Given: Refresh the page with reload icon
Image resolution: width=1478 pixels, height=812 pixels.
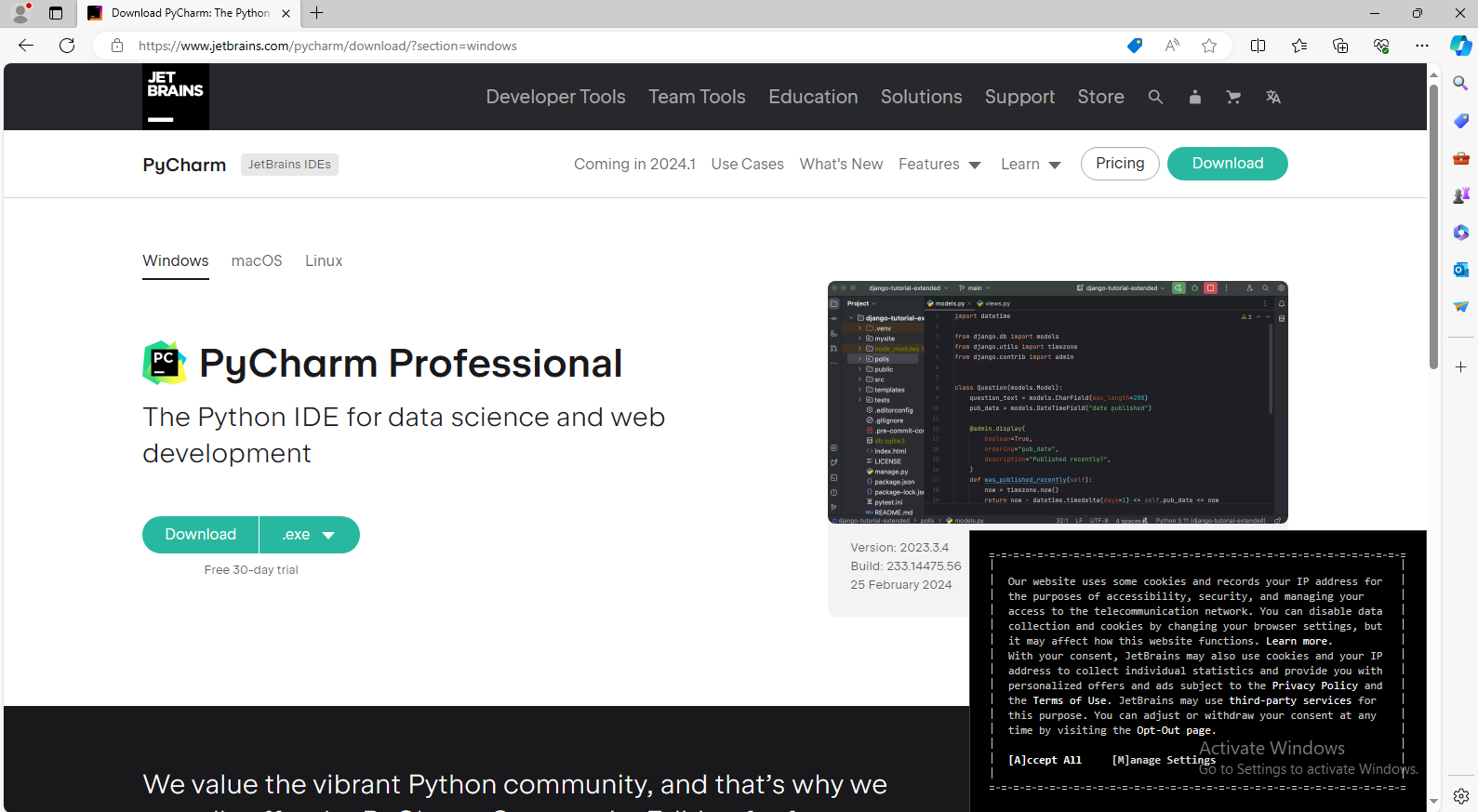Looking at the screenshot, I should click(67, 46).
